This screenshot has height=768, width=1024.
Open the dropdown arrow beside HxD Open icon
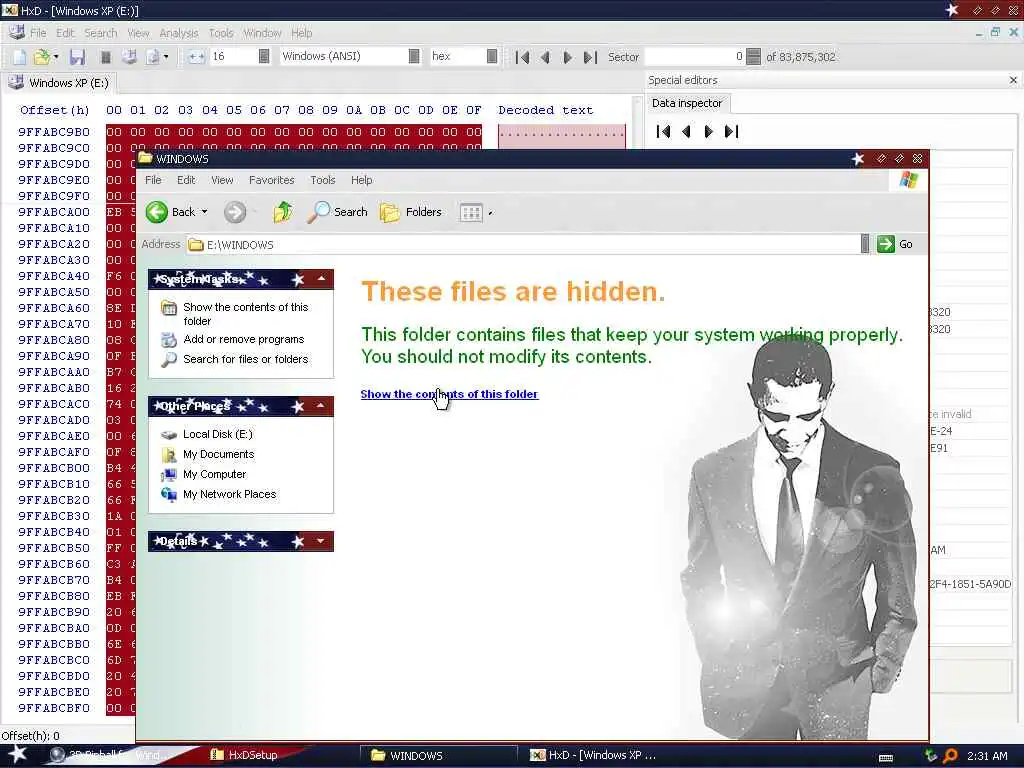56,57
